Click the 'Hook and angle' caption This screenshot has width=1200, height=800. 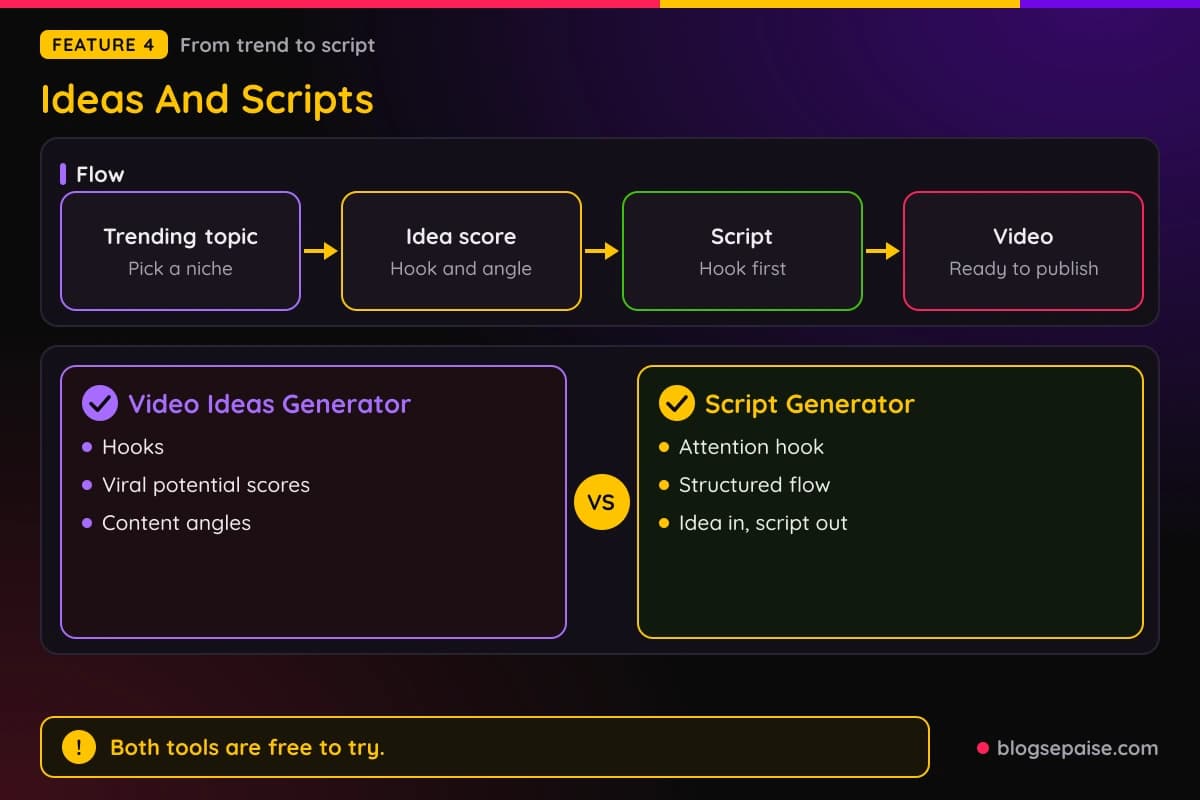coord(461,268)
